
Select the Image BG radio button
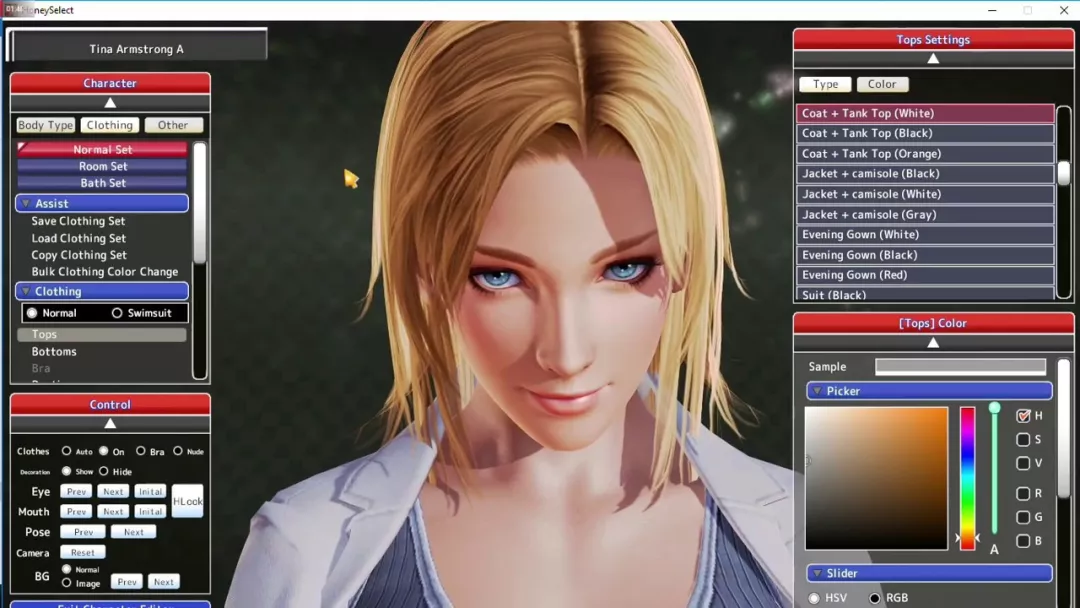point(67,583)
